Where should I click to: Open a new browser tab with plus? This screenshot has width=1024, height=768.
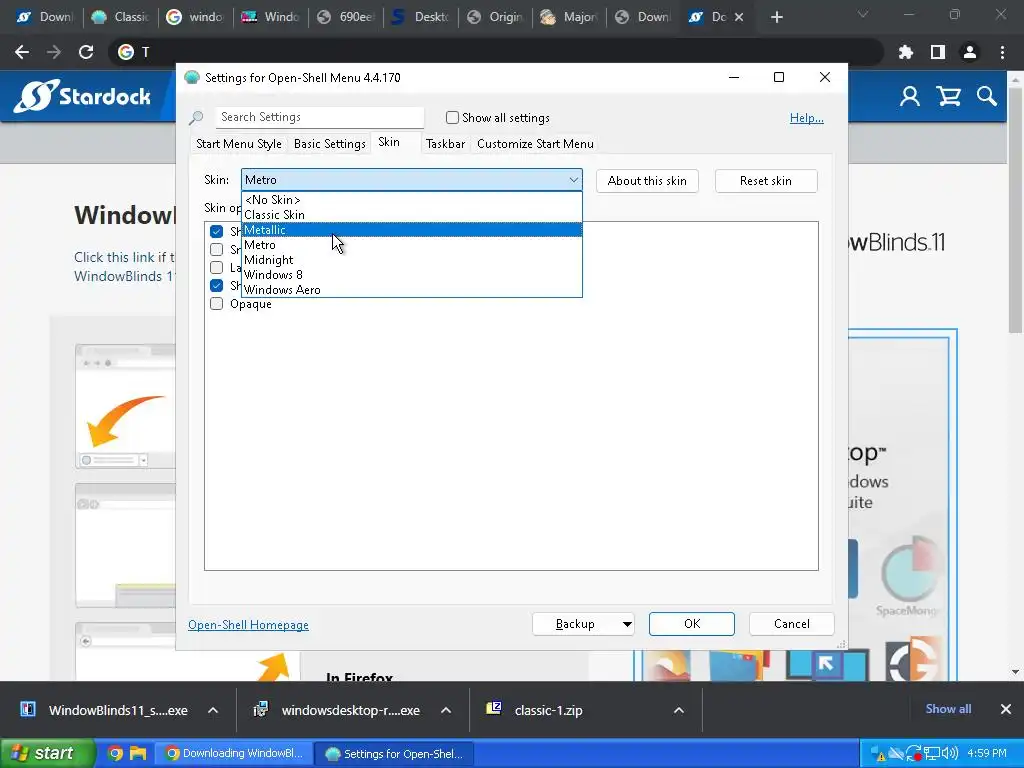(776, 18)
